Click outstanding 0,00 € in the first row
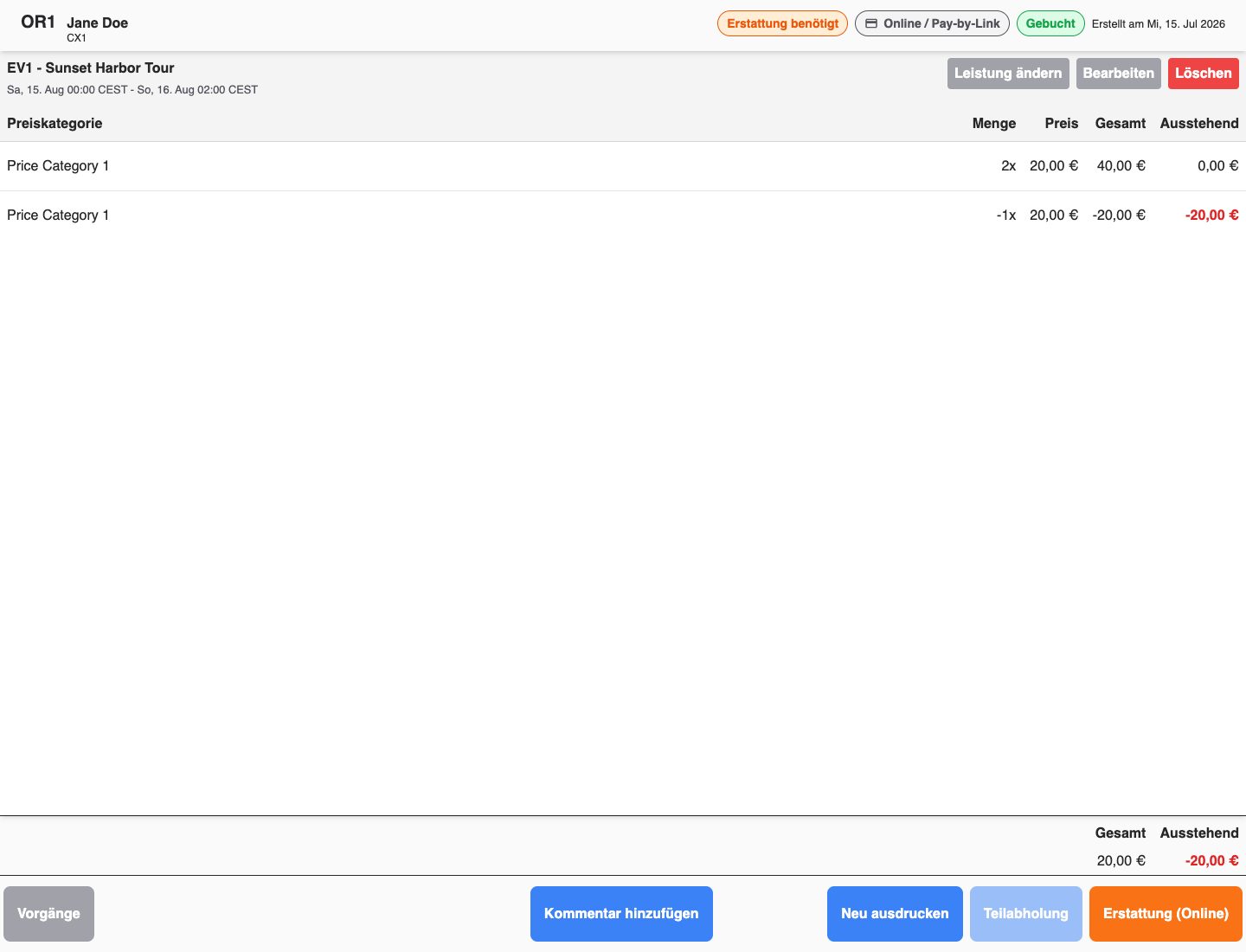This screenshot has height=952, width=1246. (x=1217, y=166)
